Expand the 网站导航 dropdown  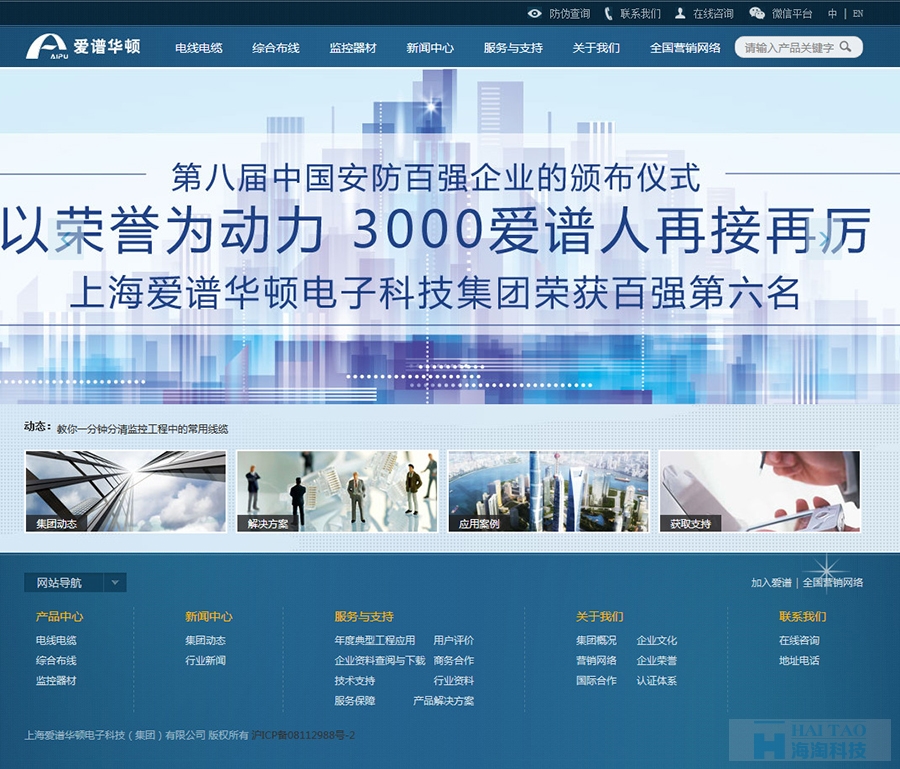(75, 582)
